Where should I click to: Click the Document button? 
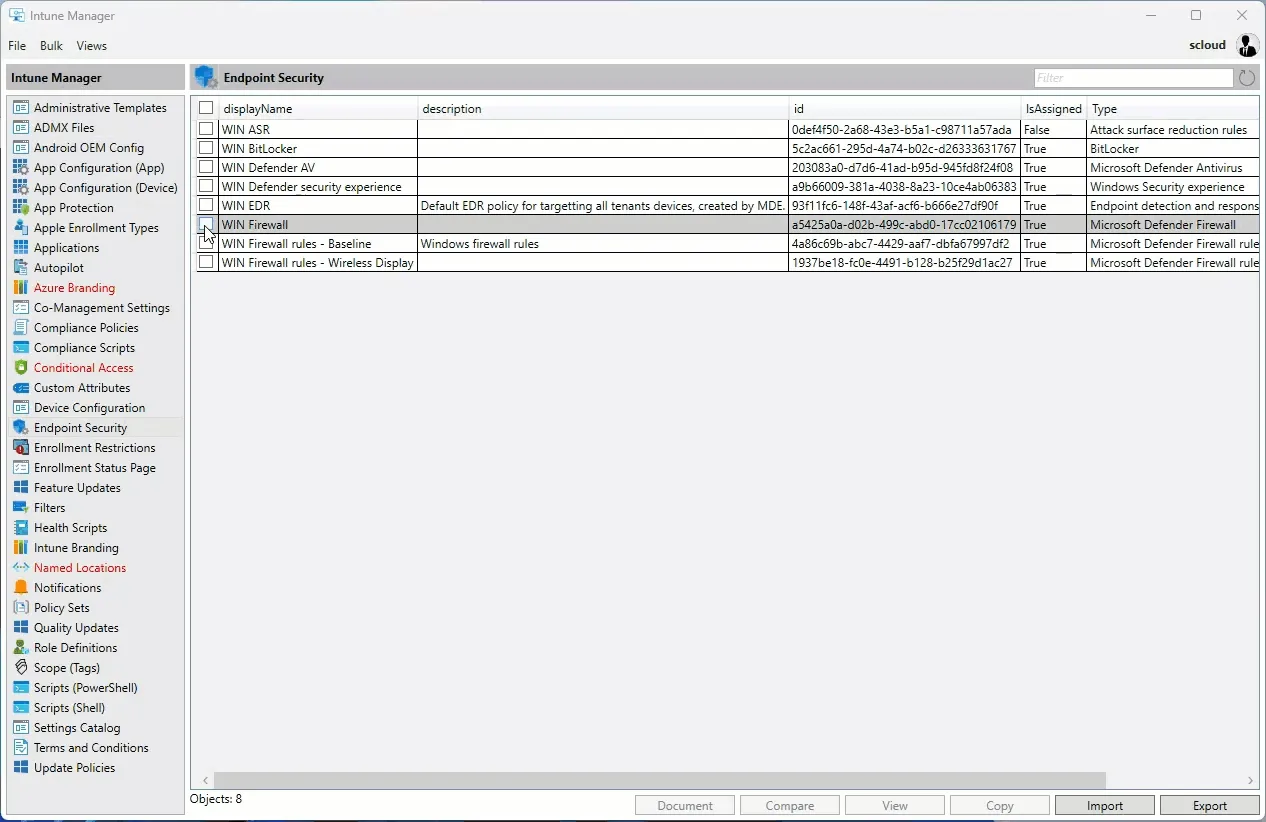(685, 806)
